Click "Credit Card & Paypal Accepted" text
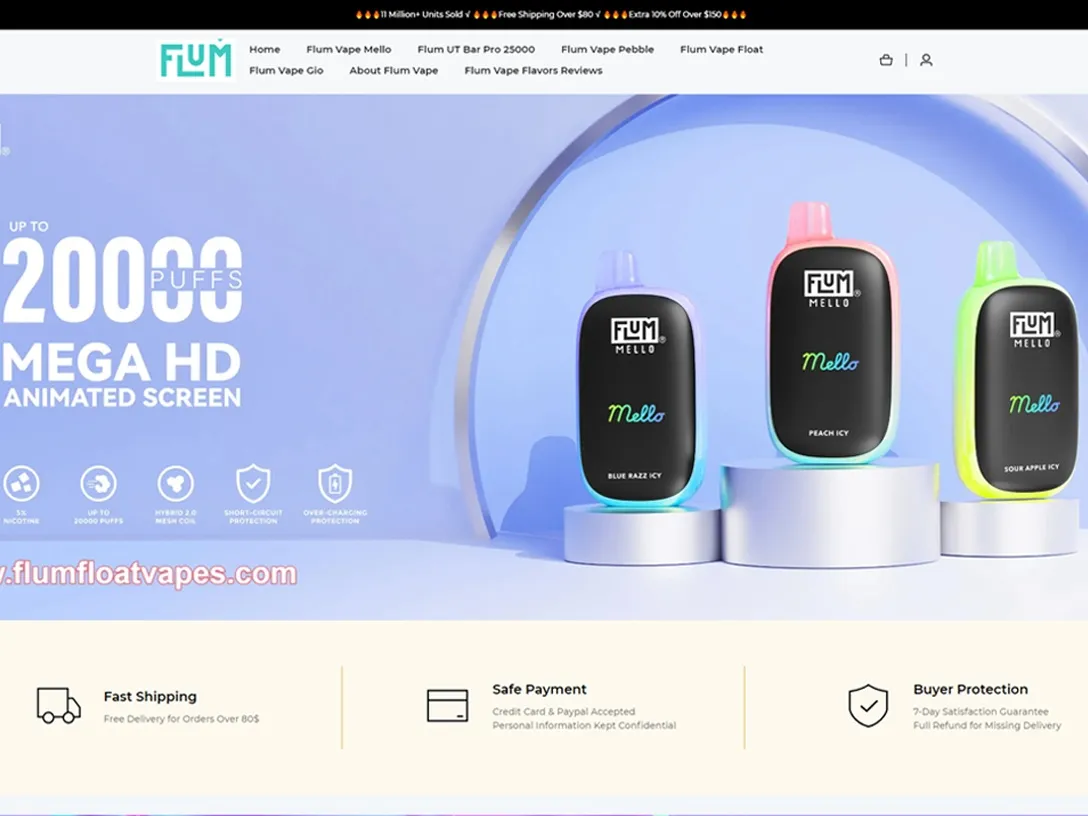This screenshot has width=1088, height=816. point(563,711)
